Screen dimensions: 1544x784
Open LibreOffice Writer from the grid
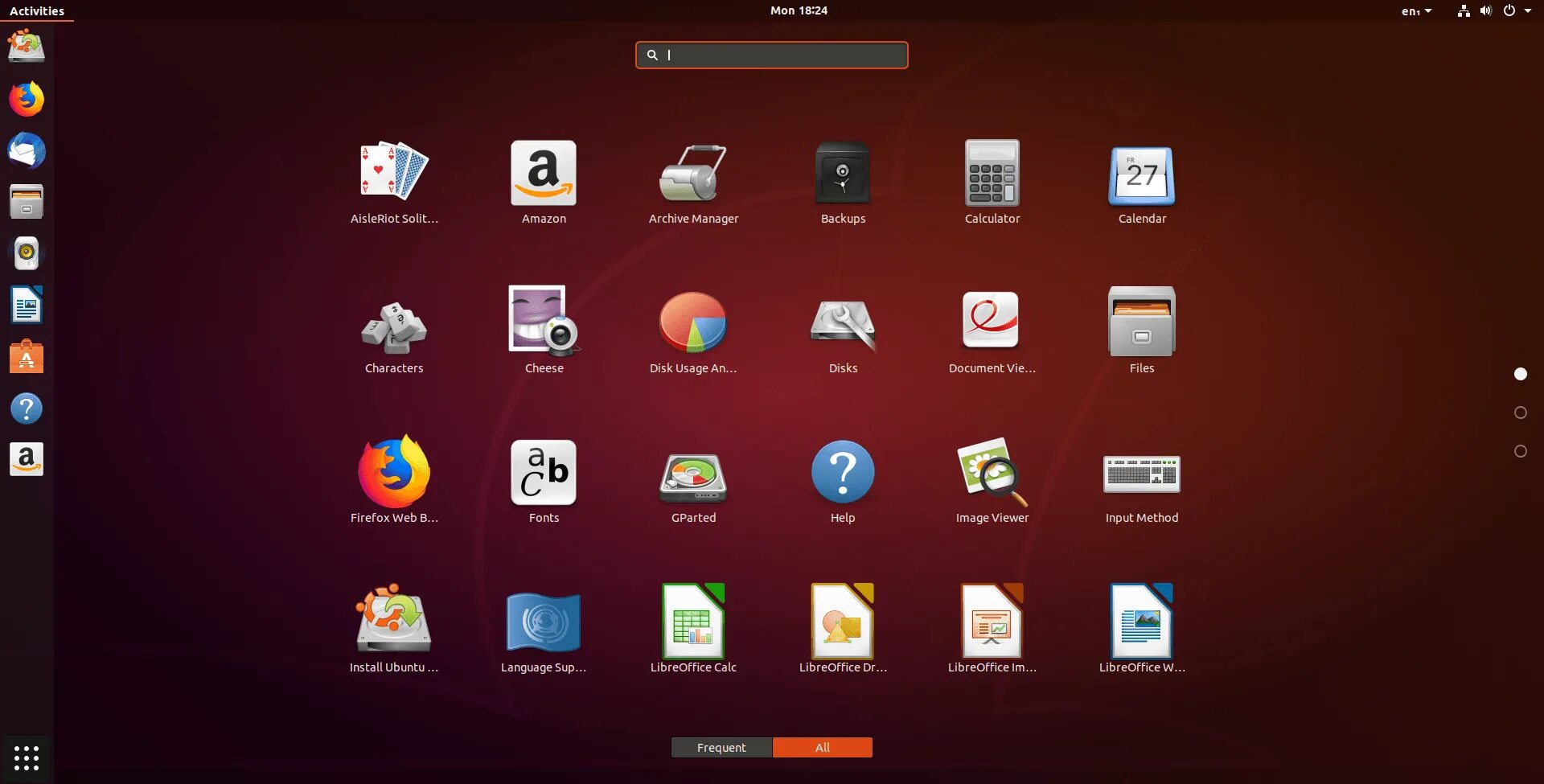click(x=1142, y=632)
